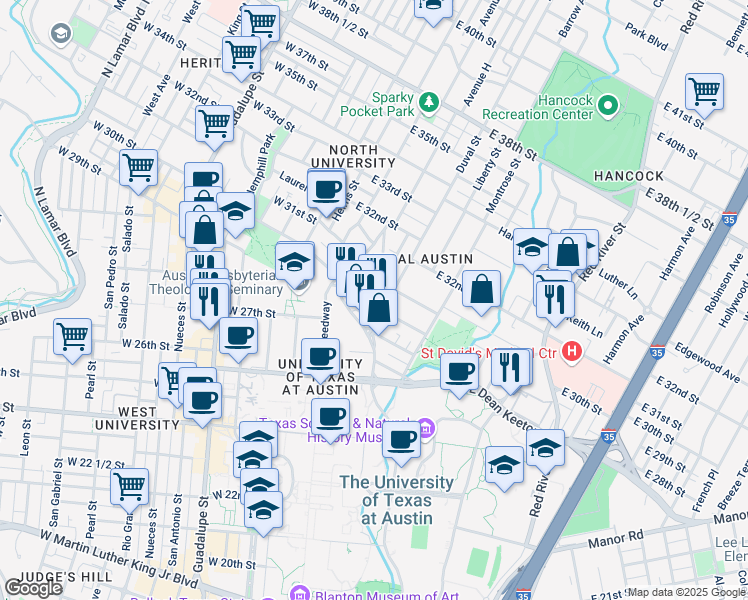Open the coffee marker beside WEST UNIVERSITY label
Viewport: 748px width, 600px height.
(202, 401)
